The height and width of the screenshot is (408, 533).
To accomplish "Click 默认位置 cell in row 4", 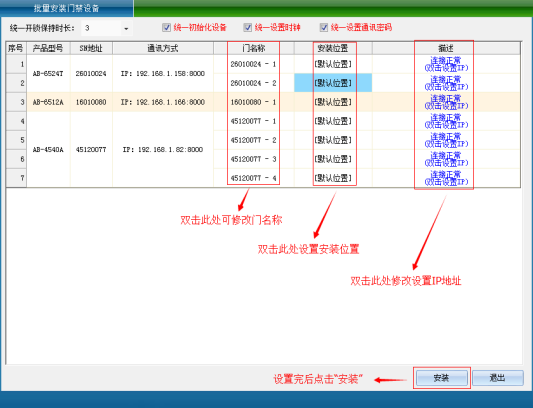I will pyautogui.click(x=333, y=121).
